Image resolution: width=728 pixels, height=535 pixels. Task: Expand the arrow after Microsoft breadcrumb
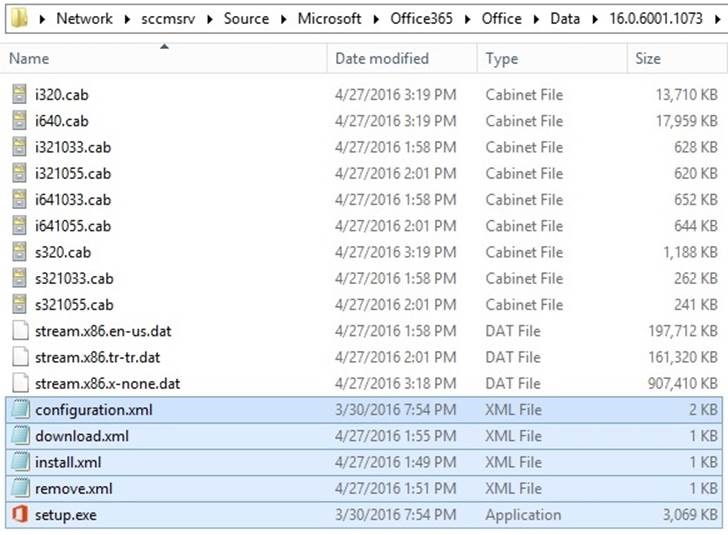[376, 19]
